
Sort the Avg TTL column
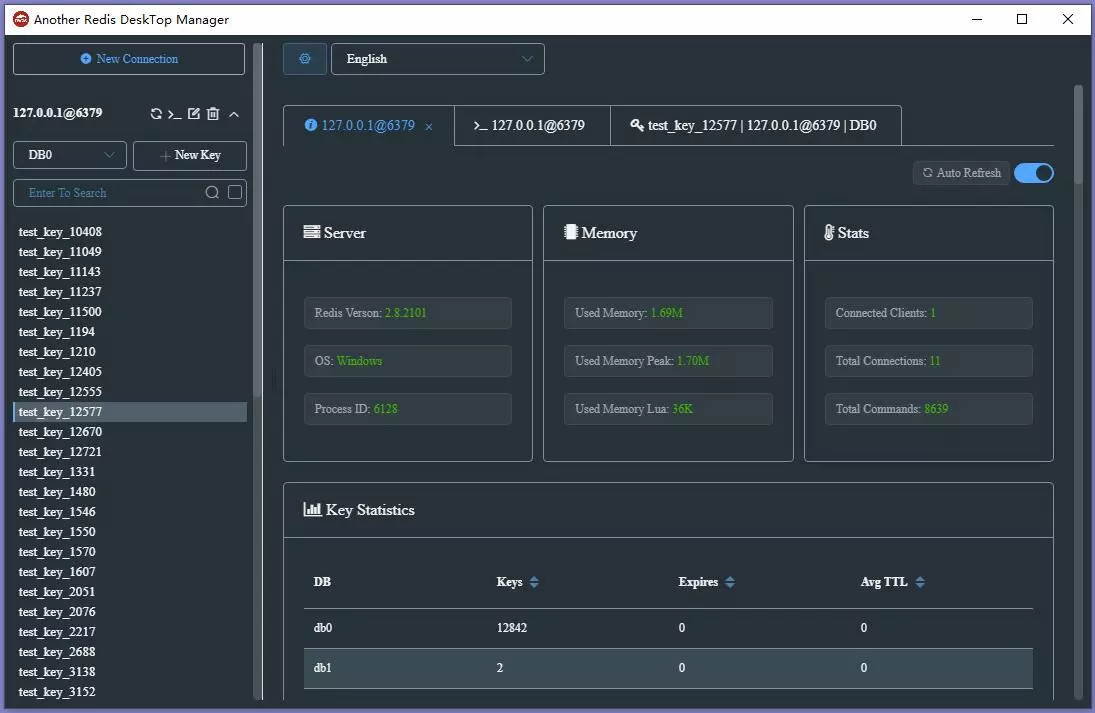919,581
